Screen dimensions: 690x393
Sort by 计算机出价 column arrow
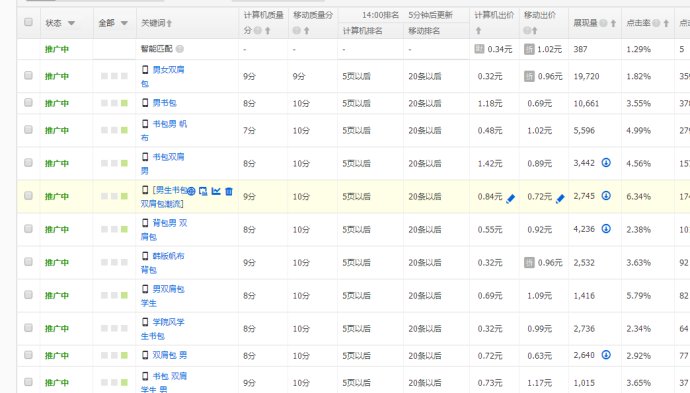pyautogui.click(x=478, y=30)
